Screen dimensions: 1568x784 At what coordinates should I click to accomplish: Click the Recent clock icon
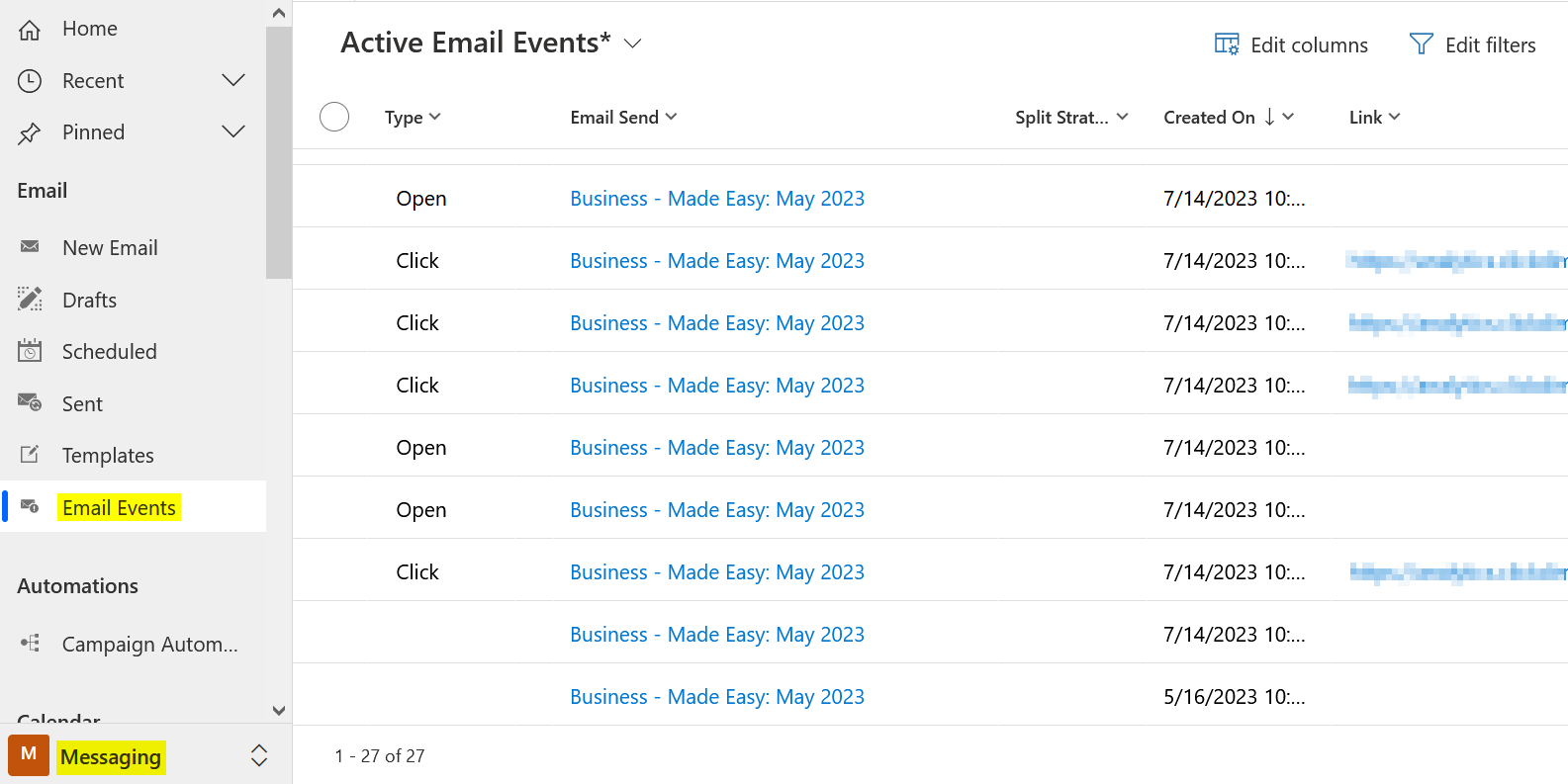click(30, 81)
